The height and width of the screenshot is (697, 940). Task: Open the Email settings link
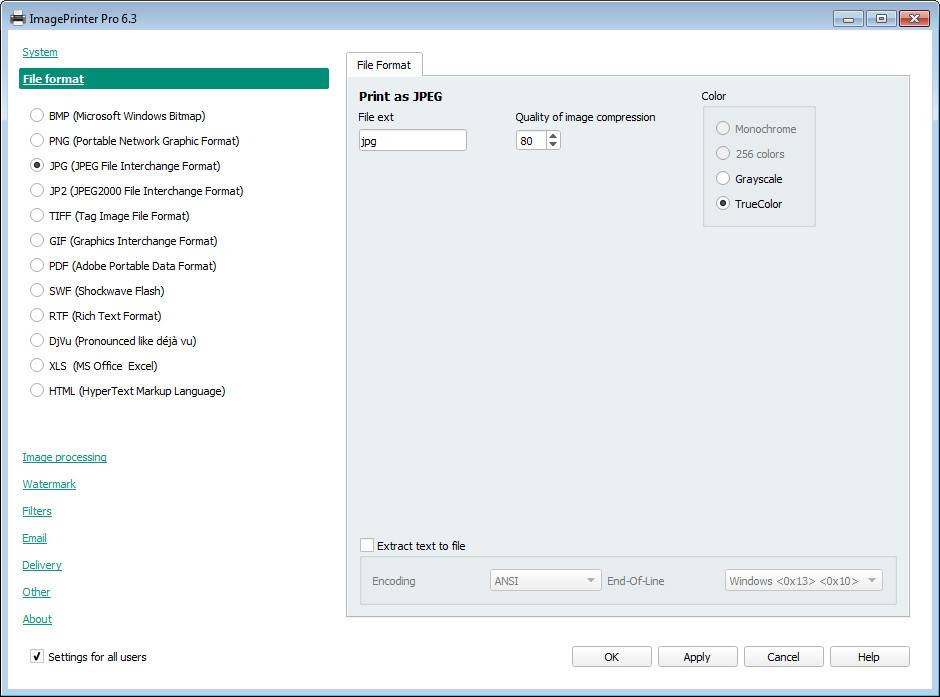[x=34, y=538]
